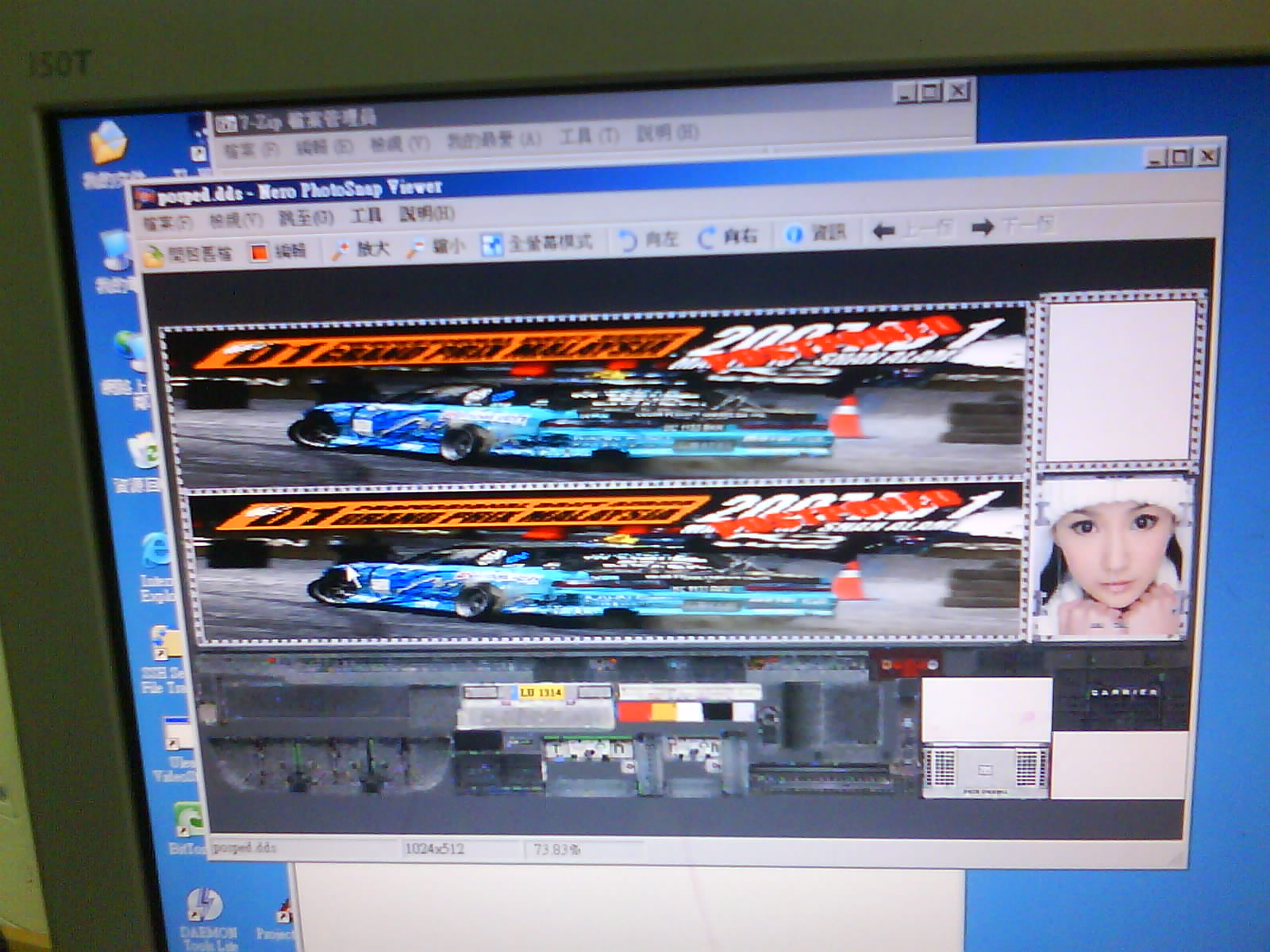This screenshot has height=952, width=1270.
Task: Click the 7-Zip title bar app icon
Action: 226,123
